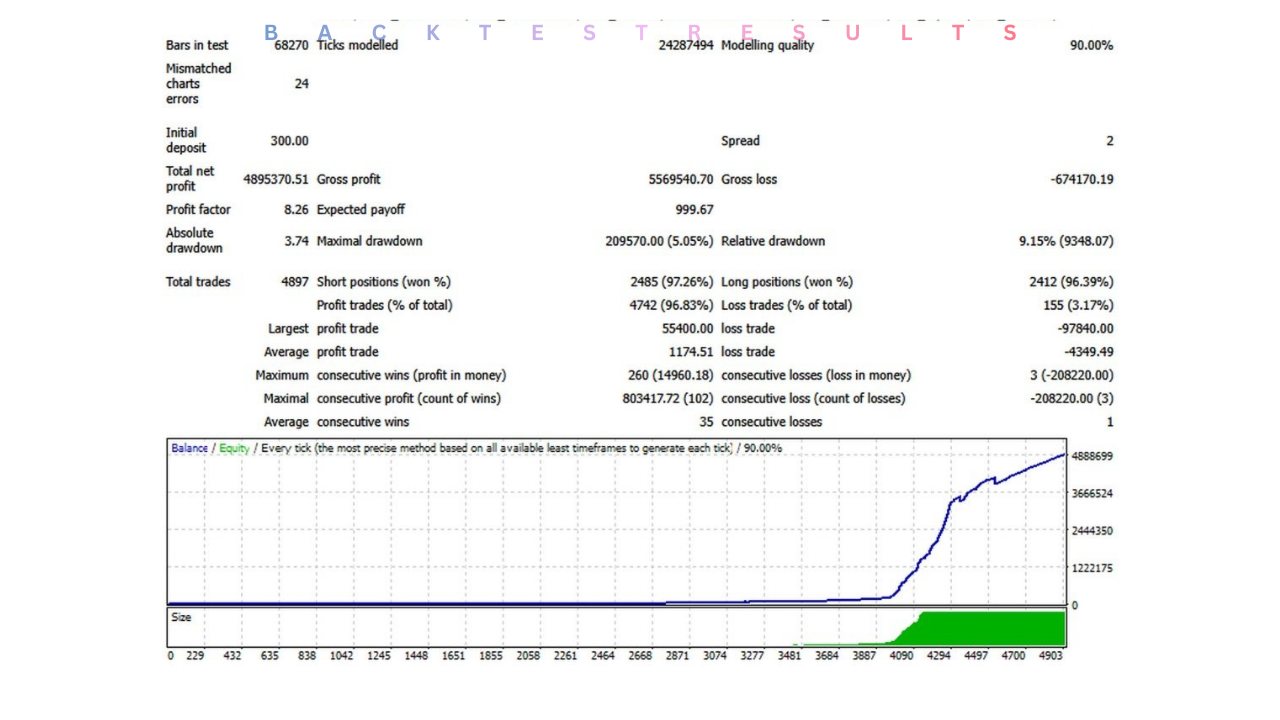
Task: Select the Gross loss value -674170.19
Action: 1081,180
